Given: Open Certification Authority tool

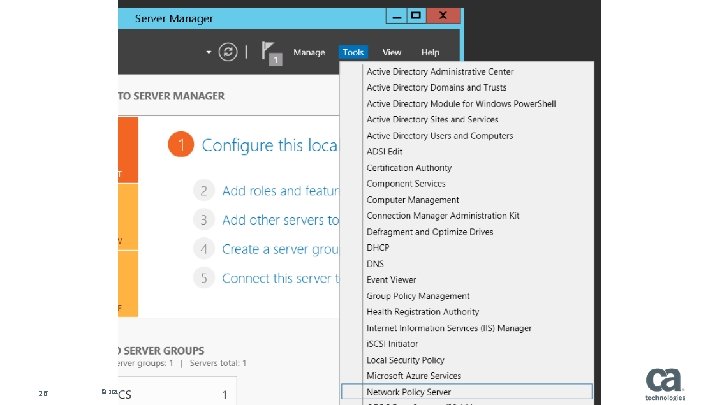Looking at the screenshot, I should 409,168.
